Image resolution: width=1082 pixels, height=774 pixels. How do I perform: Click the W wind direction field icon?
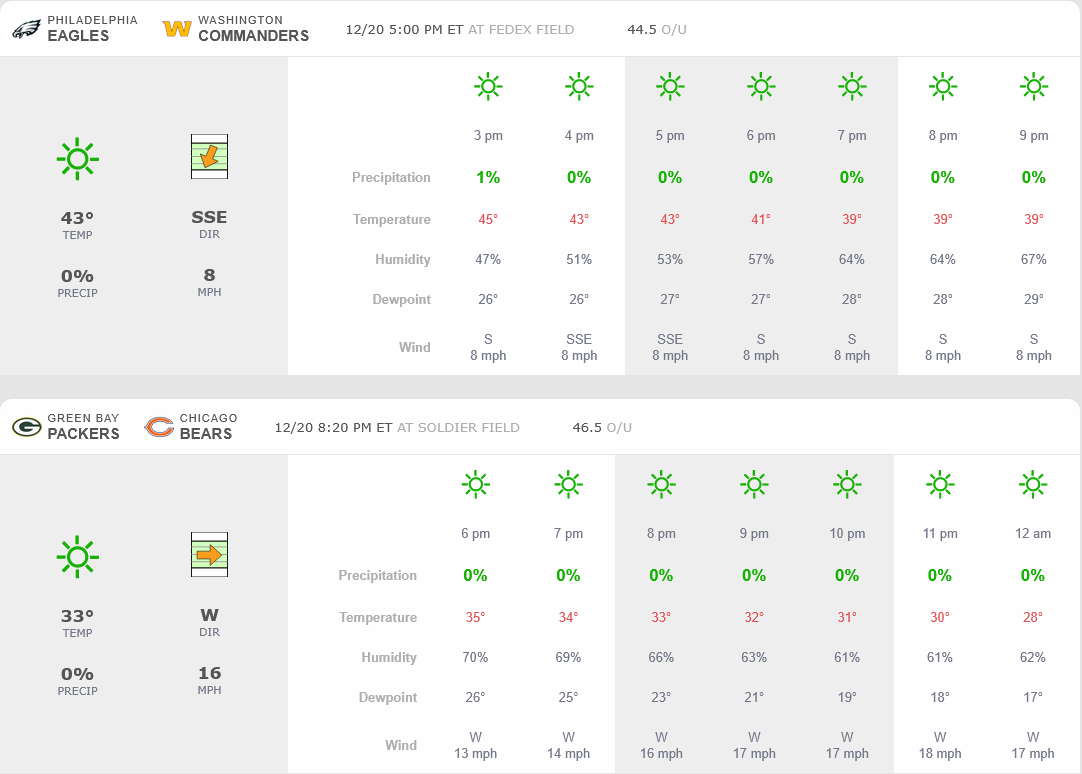(209, 554)
